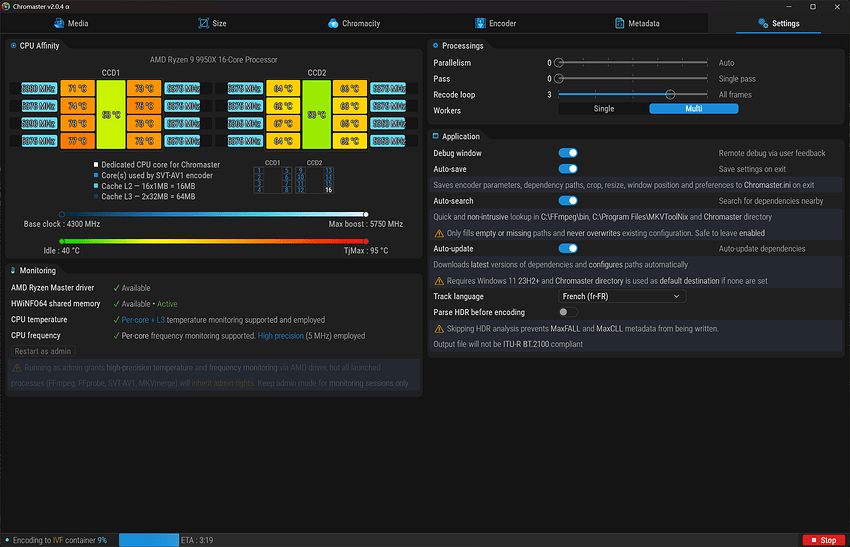Select core 1 in the affinity grid
The height and width of the screenshot is (547, 850).
(x=259, y=170)
